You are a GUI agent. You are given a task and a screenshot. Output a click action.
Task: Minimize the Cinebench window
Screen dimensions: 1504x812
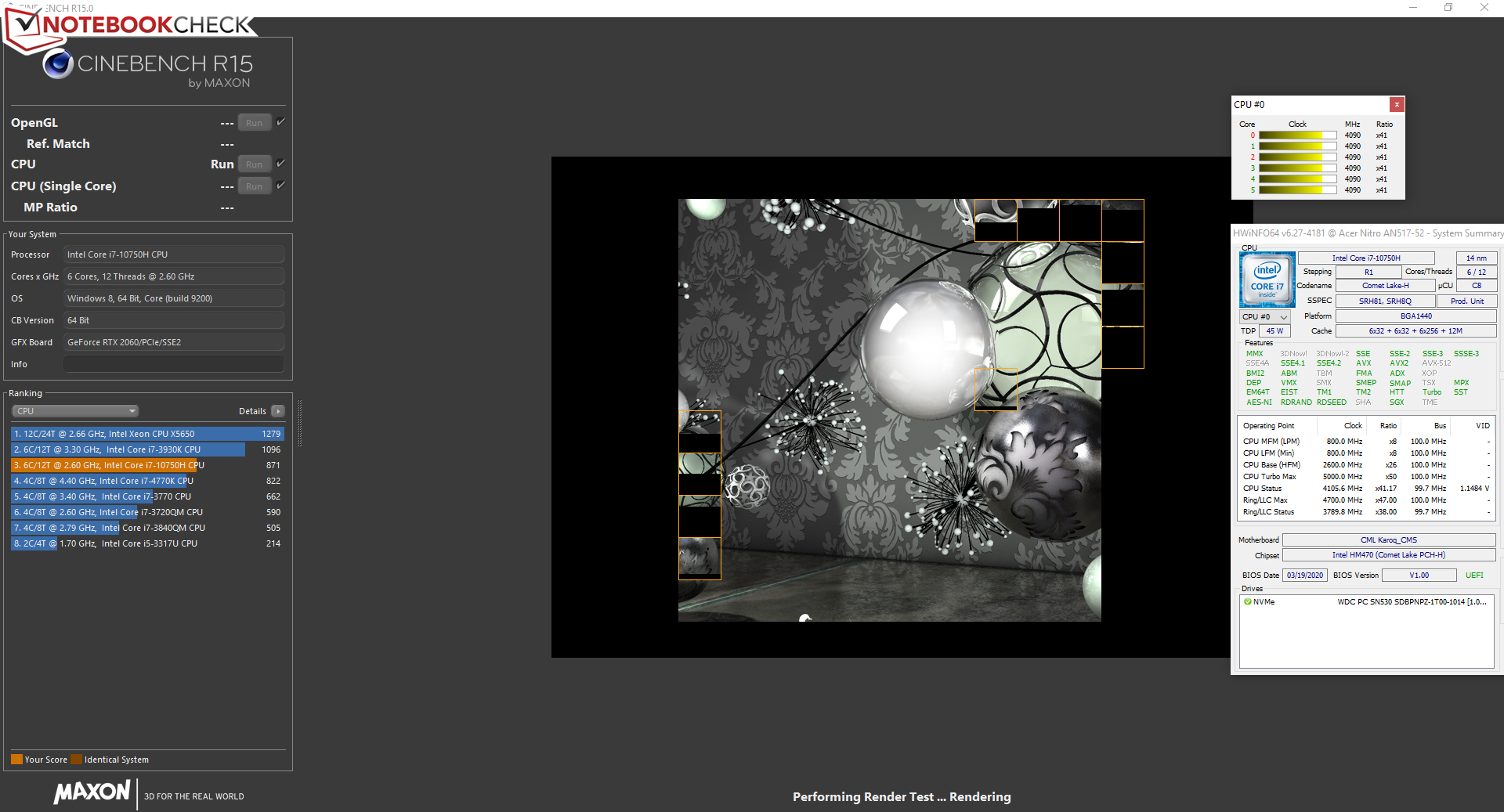(1413, 8)
